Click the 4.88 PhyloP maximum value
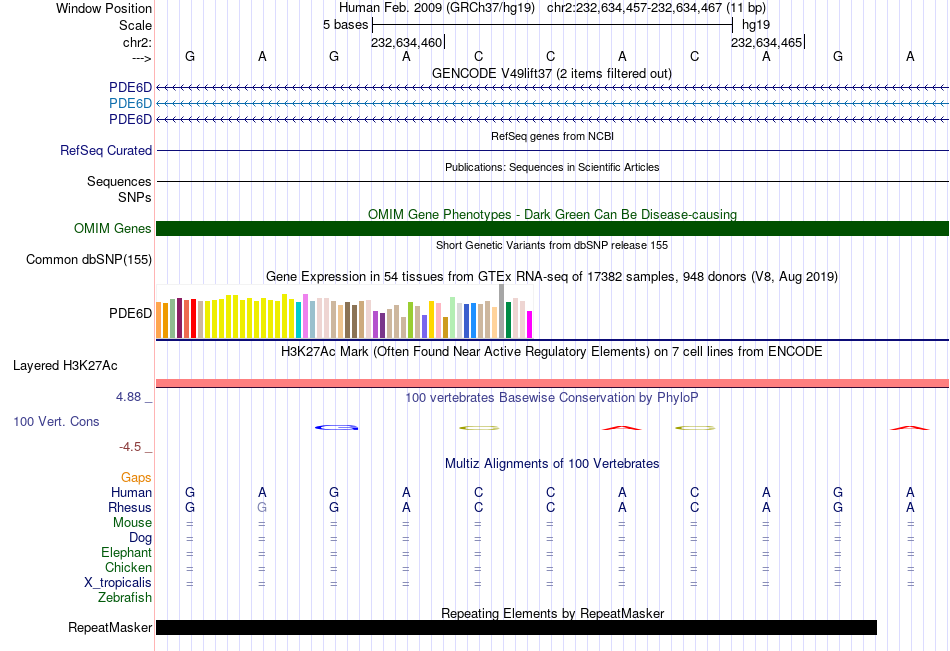This screenshot has width=950, height=651. click(128, 397)
